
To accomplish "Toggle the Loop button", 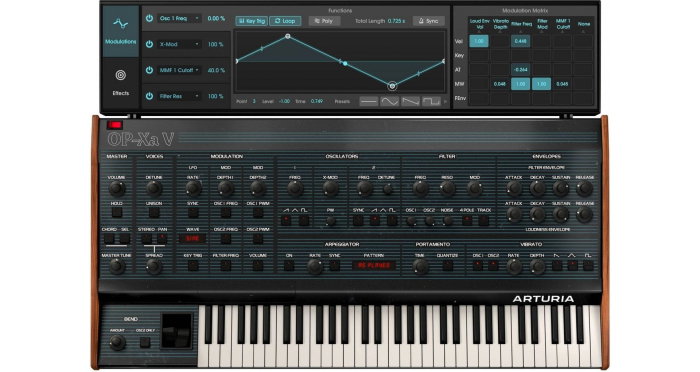I will [285, 21].
